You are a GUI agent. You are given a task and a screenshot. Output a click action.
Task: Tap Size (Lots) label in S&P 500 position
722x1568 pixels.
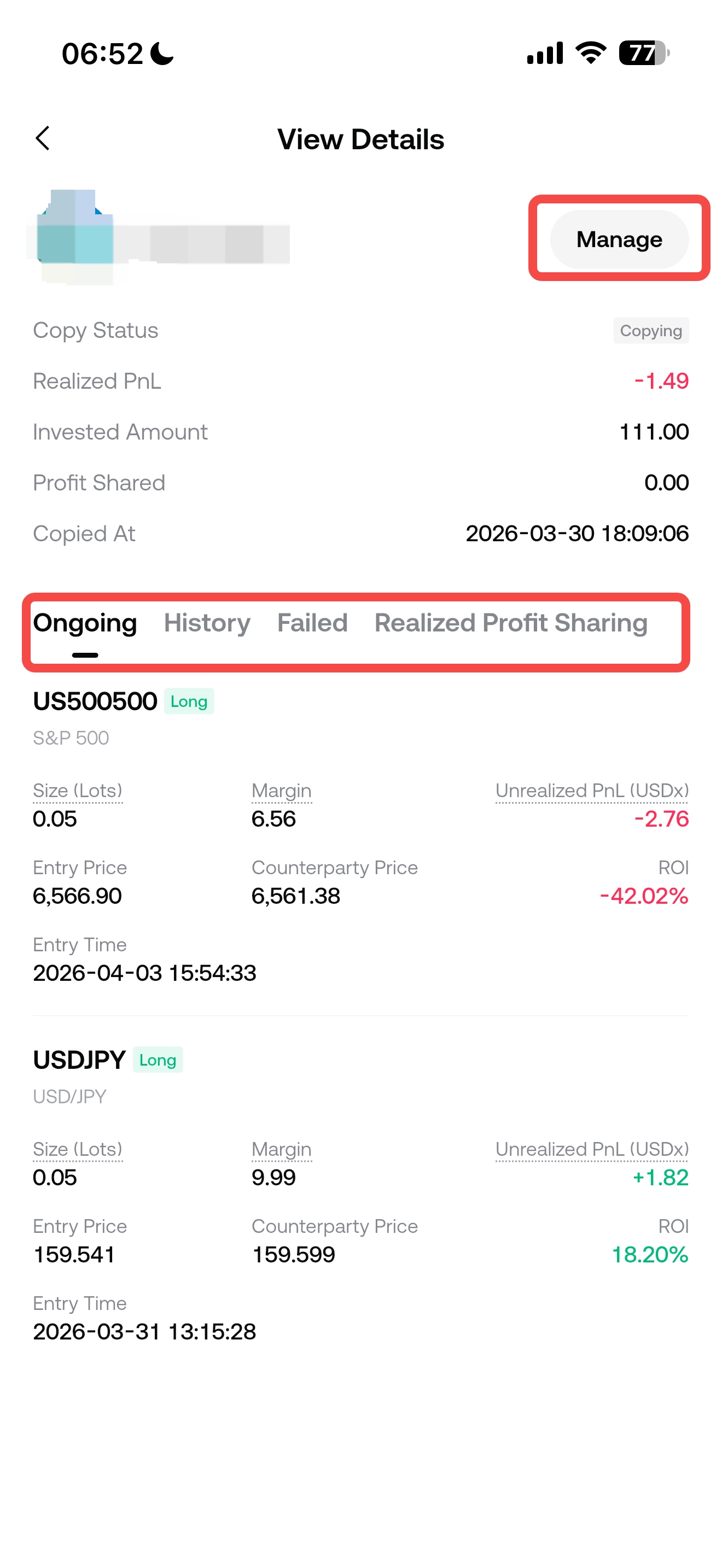click(77, 791)
